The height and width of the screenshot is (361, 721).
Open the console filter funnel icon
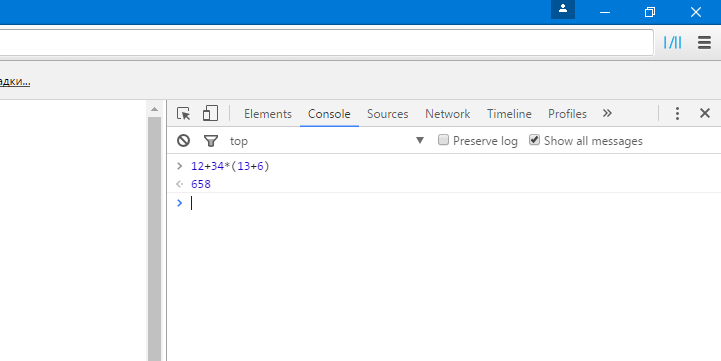[x=211, y=141]
